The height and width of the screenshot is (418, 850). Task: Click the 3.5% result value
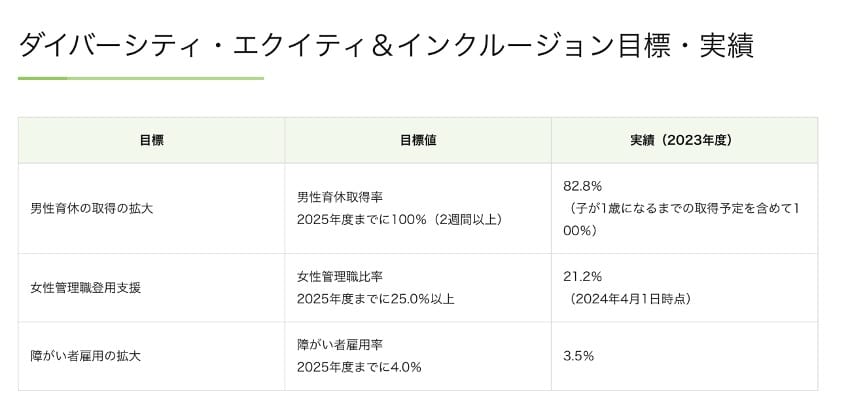579,356
